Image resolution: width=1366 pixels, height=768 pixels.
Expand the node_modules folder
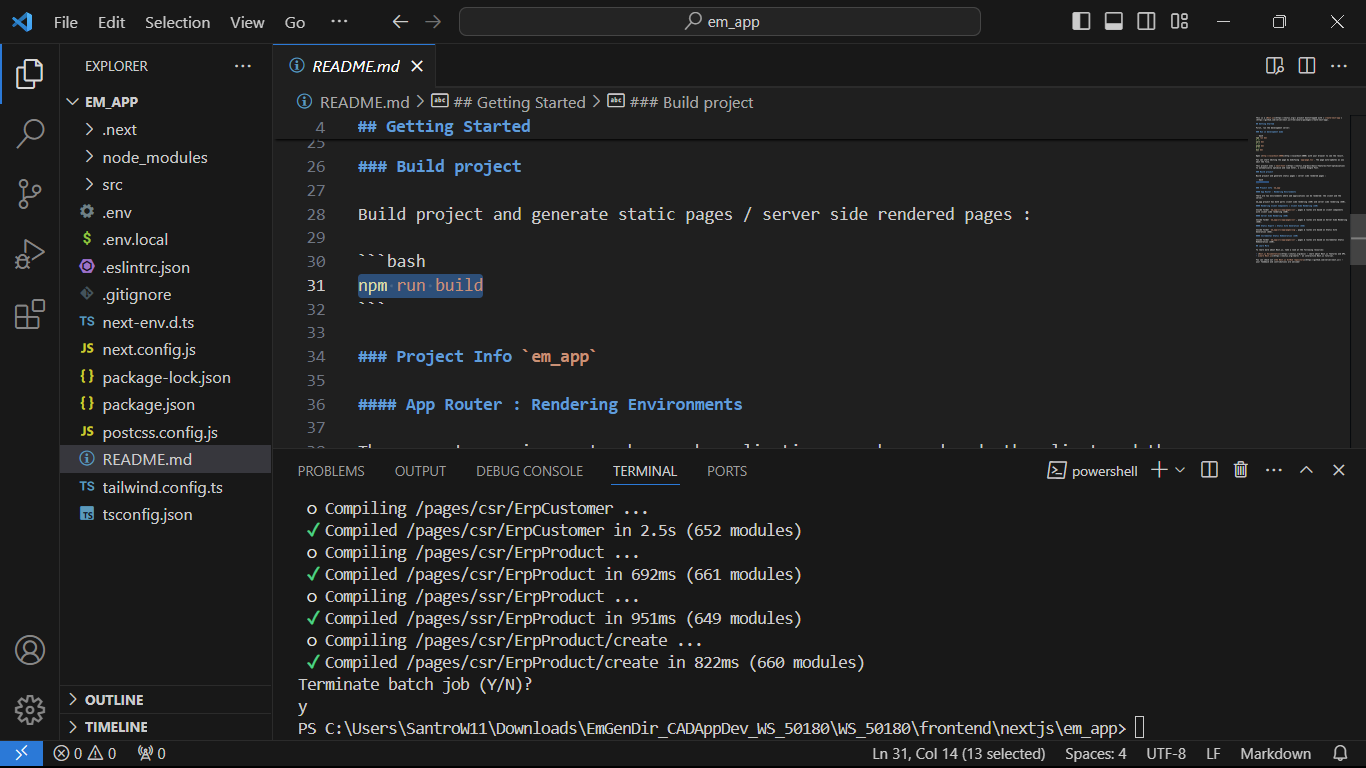[x=165, y=157]
